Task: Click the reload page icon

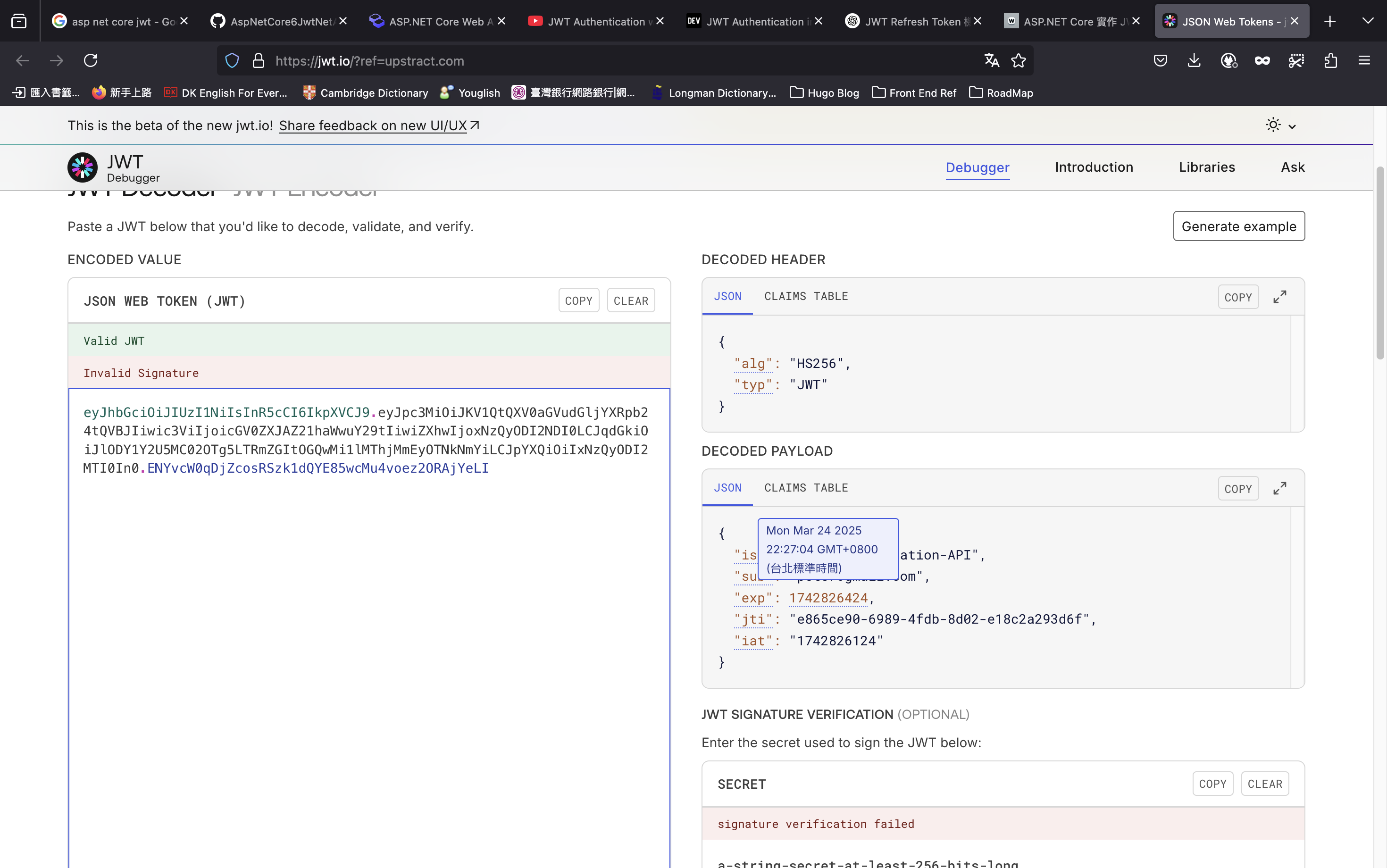Action: pos(91,60)
